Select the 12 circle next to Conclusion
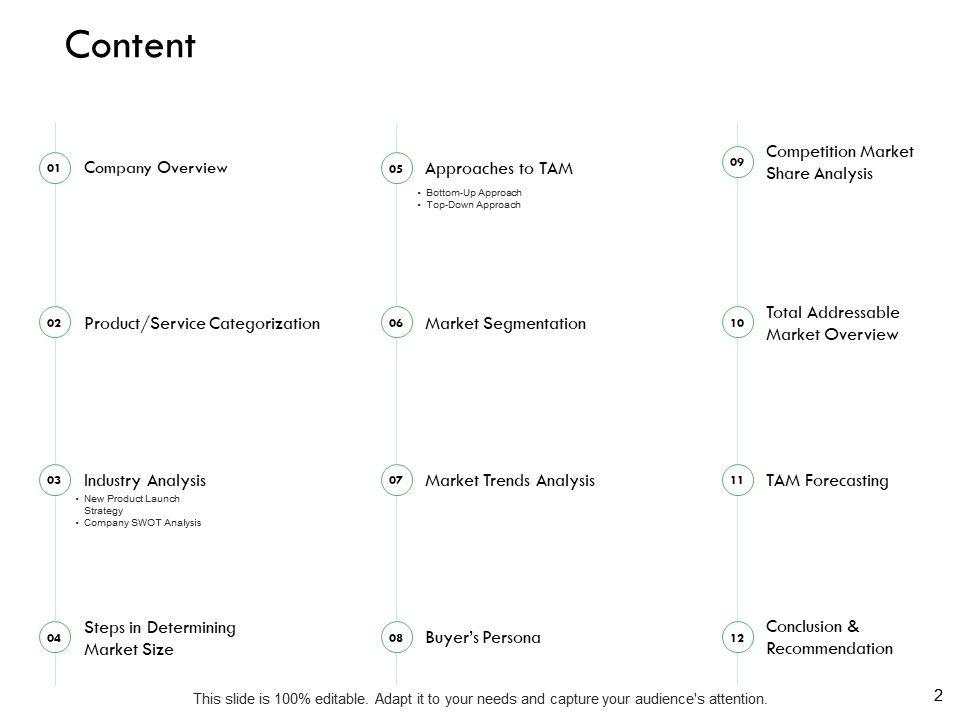 point(737,637)
